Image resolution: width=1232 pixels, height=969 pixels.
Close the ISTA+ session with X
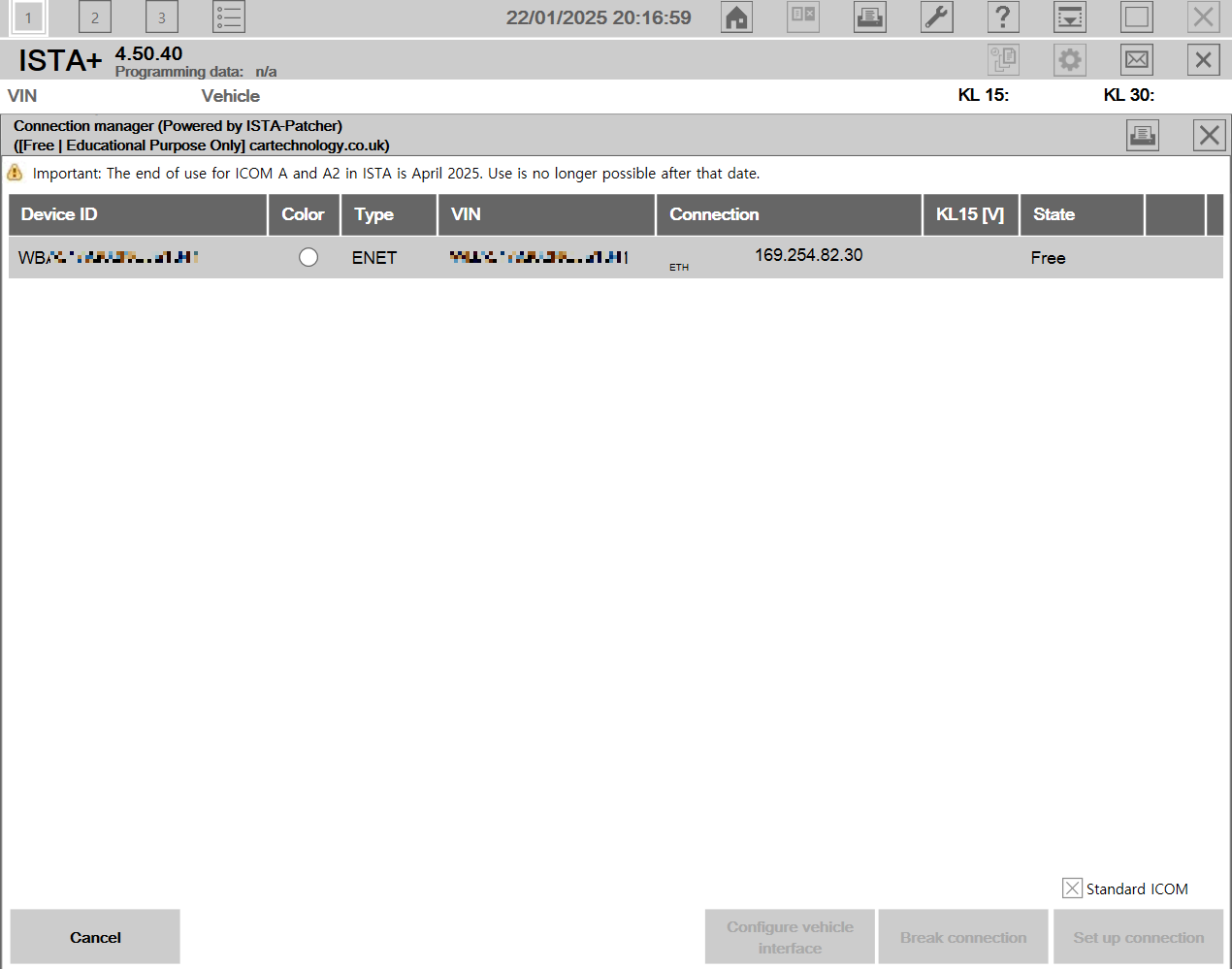click(x=1204, y=60)
